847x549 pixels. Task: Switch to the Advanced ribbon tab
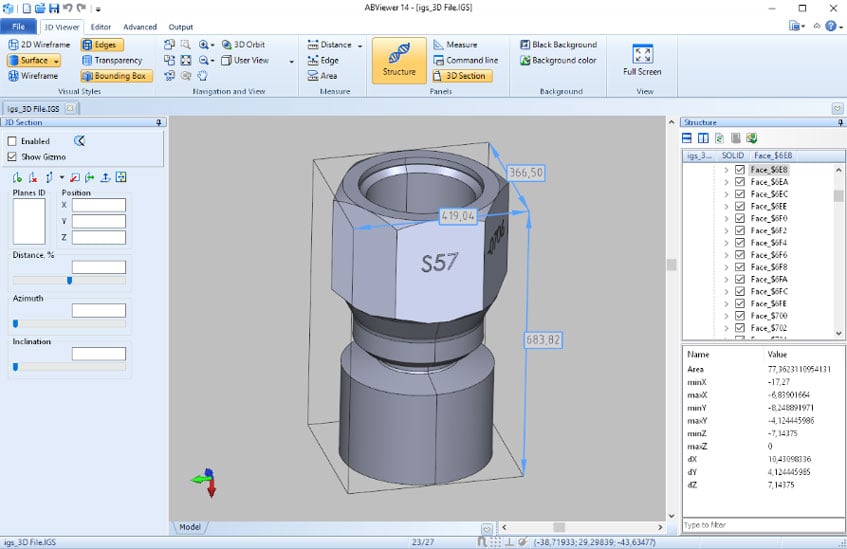[x=140, y=26]
